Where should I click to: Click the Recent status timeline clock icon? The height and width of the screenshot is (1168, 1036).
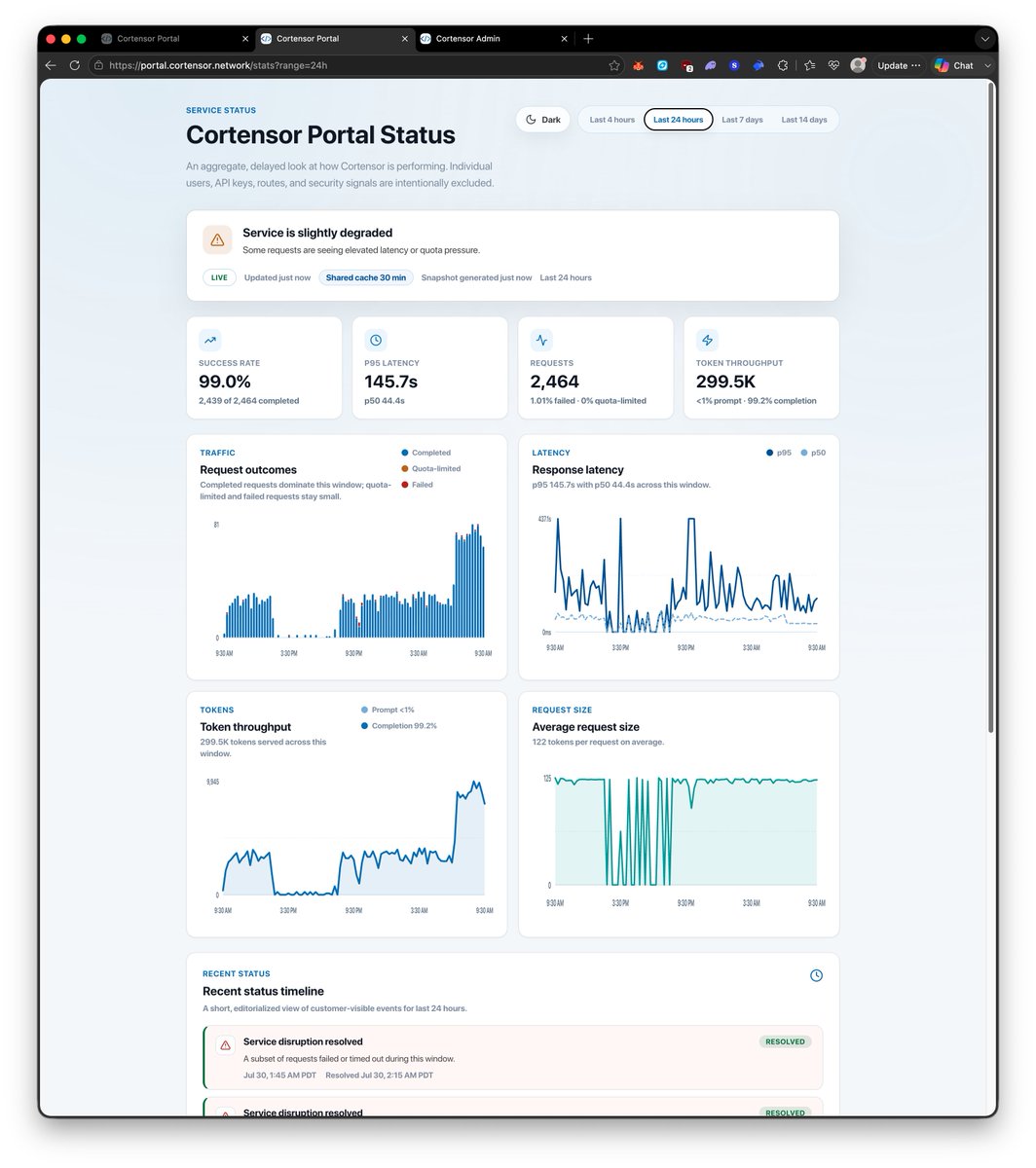[x=816, y=975]
